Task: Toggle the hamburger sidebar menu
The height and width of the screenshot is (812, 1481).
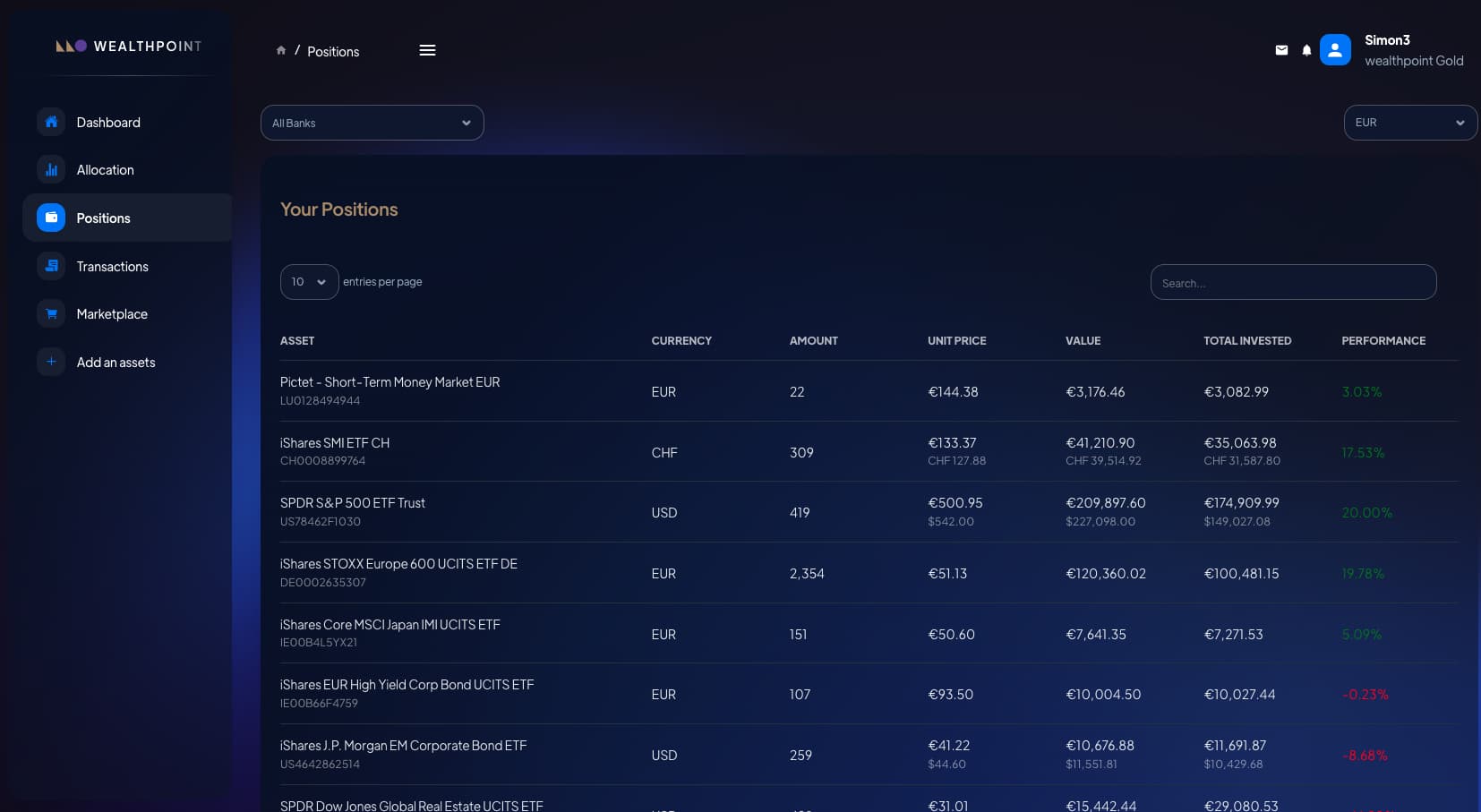Action: pyautogui.click(x=427, y=50)
